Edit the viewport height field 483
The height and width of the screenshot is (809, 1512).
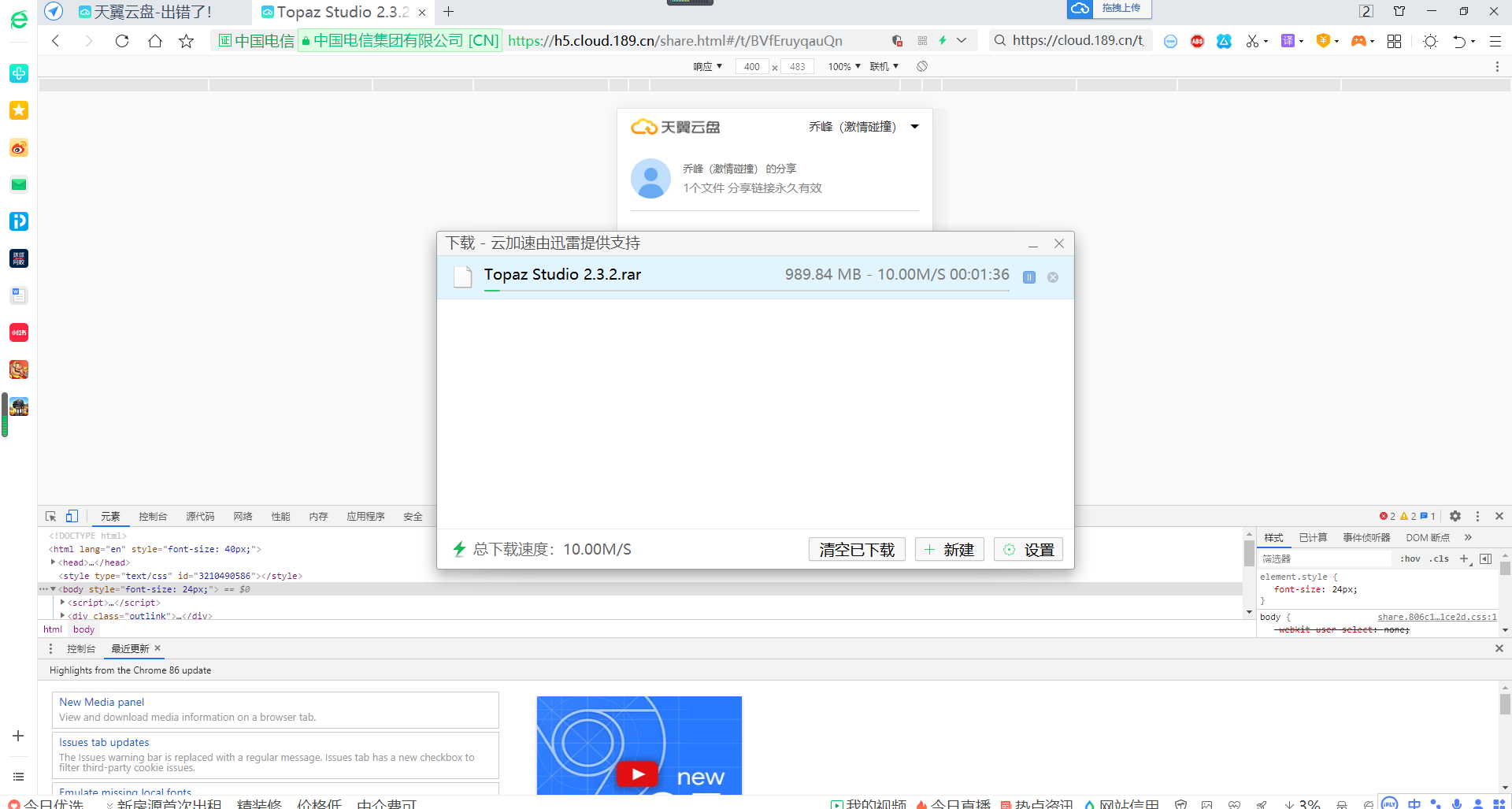coord(798,66)
